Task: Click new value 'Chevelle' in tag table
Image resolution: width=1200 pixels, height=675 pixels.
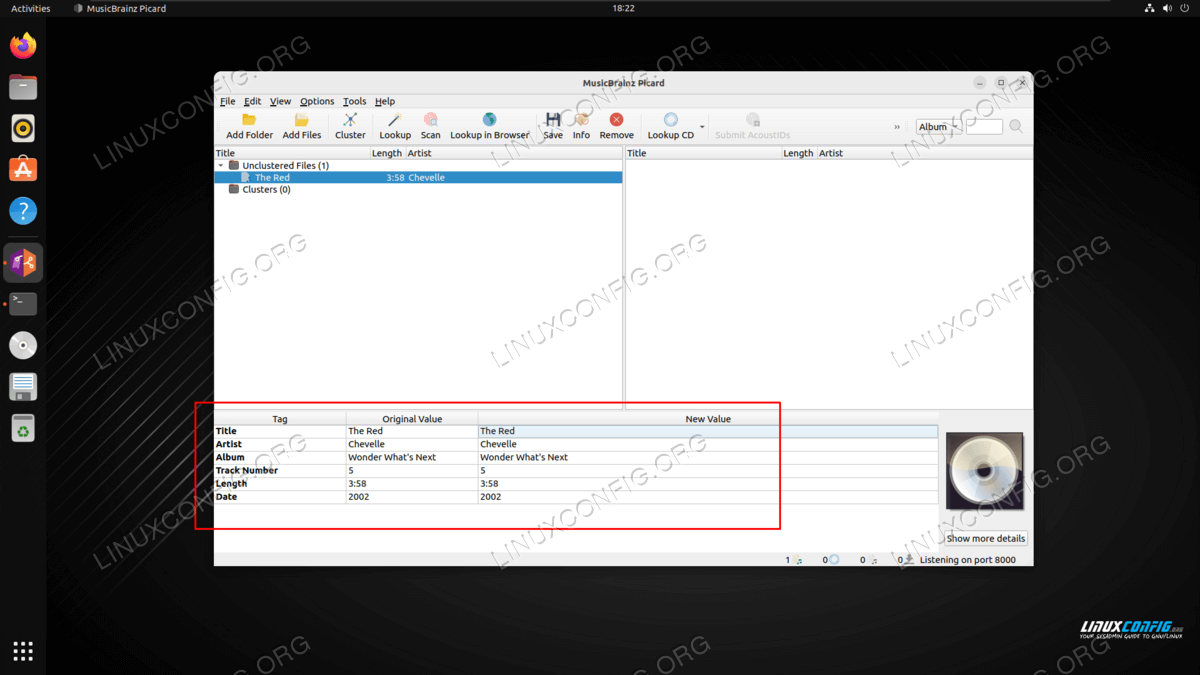Action: [498, 444]
